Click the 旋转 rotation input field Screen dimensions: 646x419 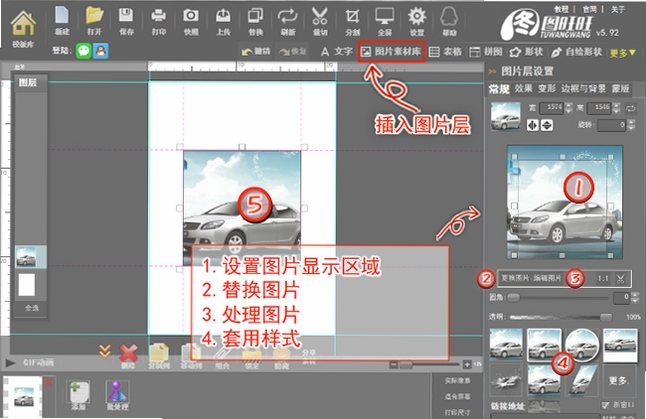(x=611, y=125)
